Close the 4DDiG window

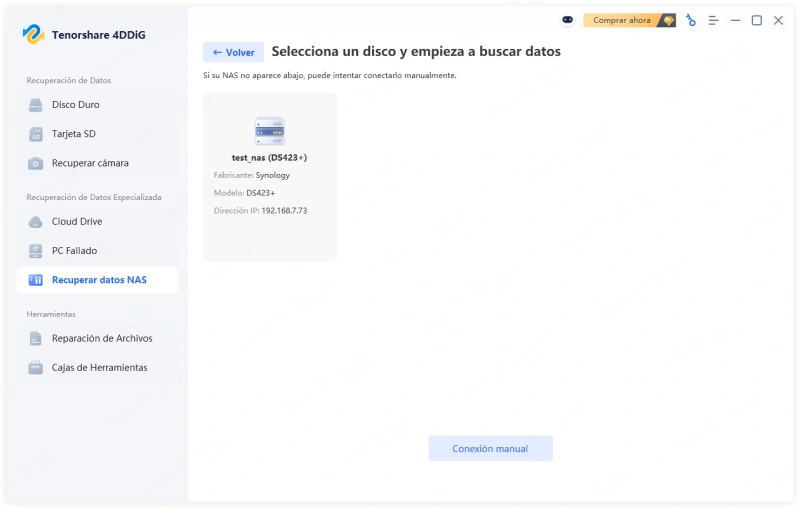pyautogui.click(x=778, y=20)
